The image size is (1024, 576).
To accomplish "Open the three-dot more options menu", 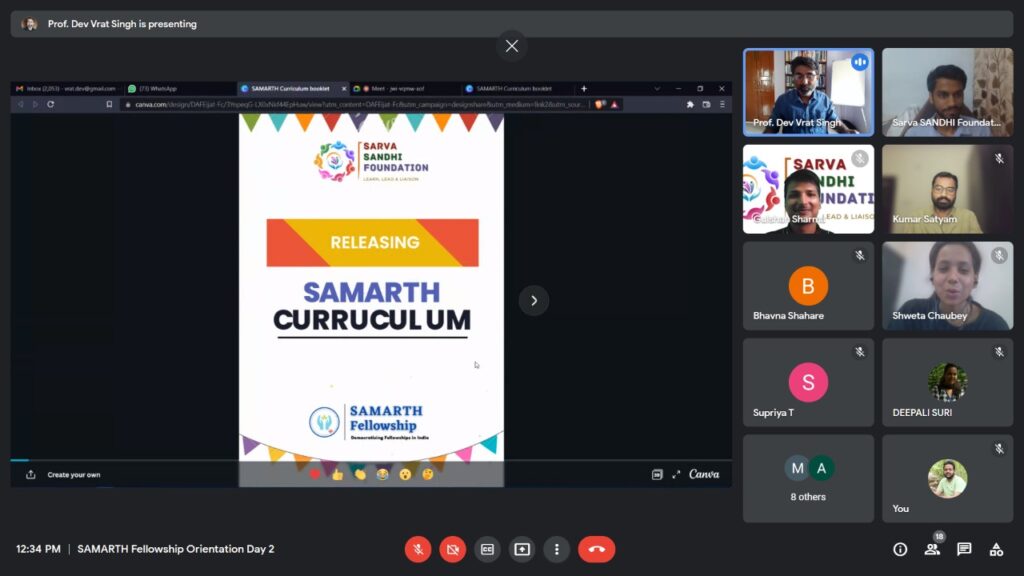I will [556, 549].
